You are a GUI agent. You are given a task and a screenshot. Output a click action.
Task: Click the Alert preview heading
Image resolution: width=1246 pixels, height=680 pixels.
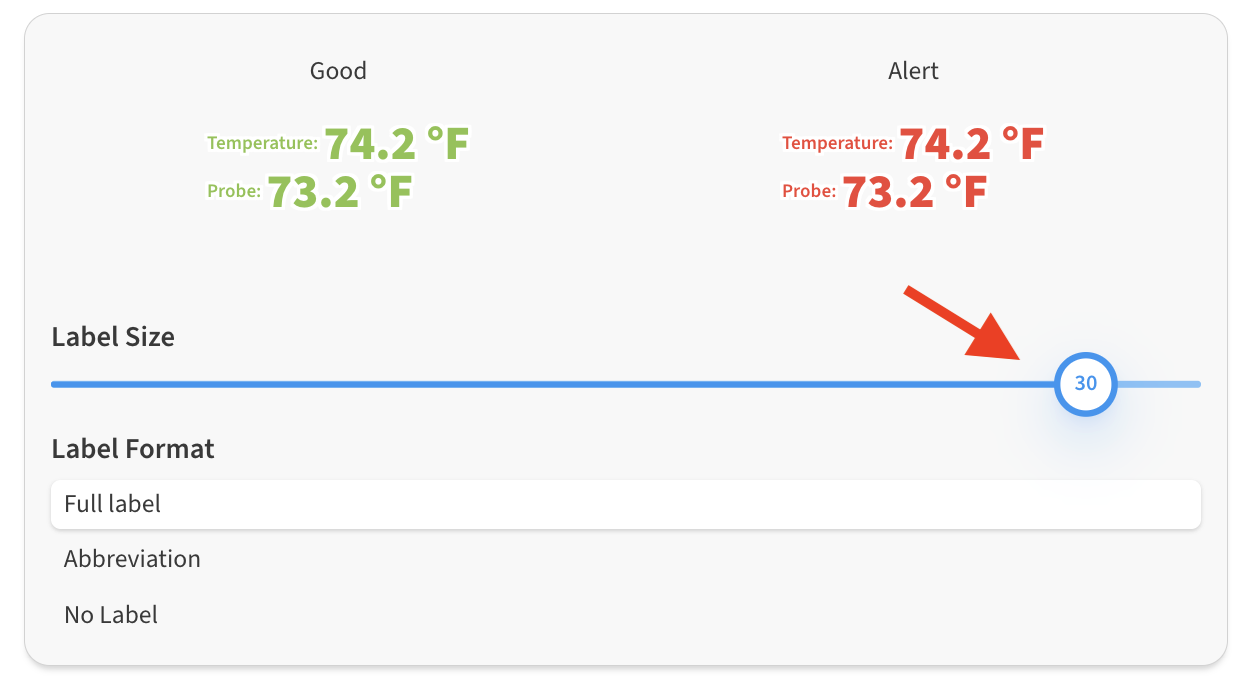click(x=913, y=71)
